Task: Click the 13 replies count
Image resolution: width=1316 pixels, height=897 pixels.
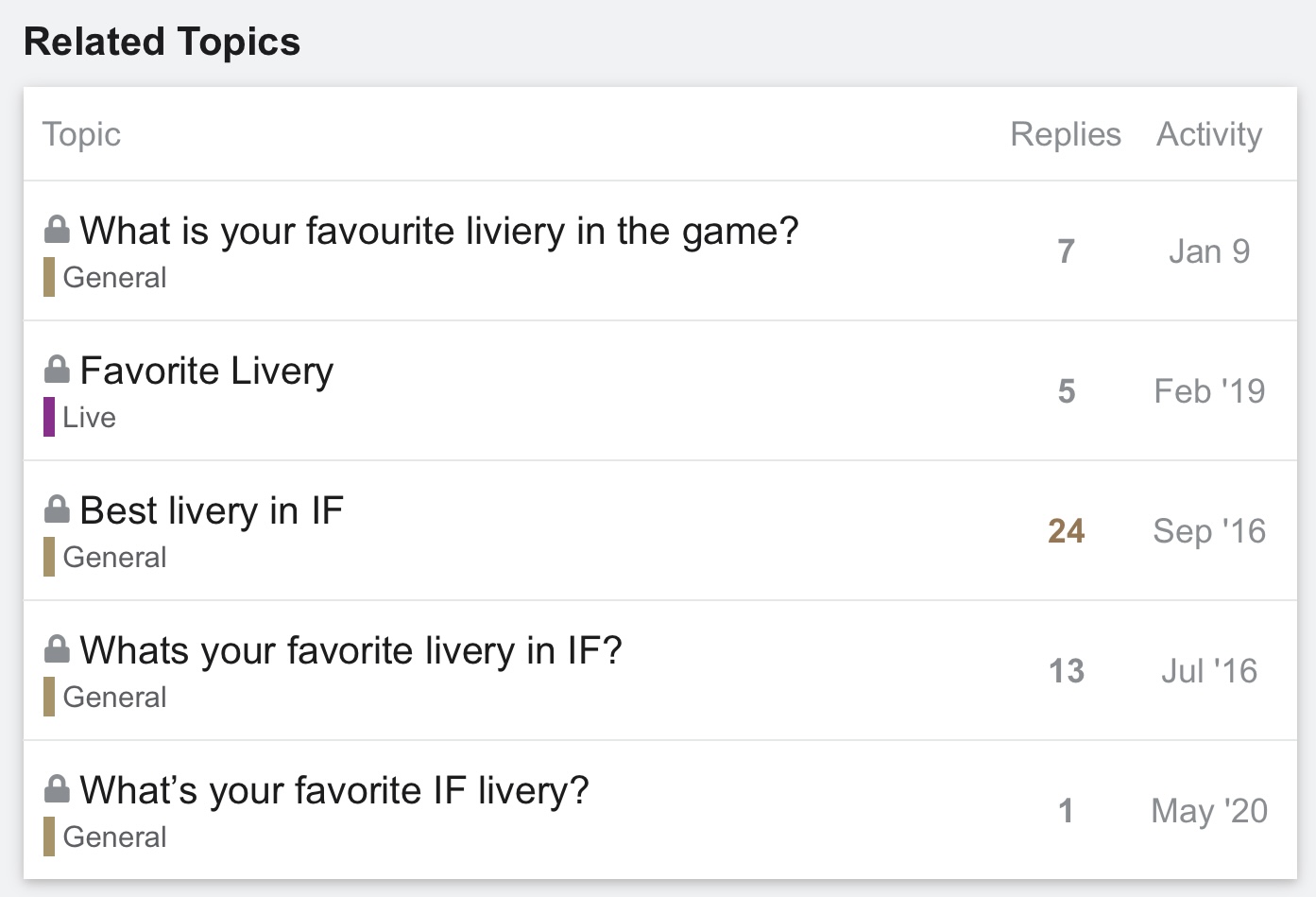Action: click(x=1066, y=671)
